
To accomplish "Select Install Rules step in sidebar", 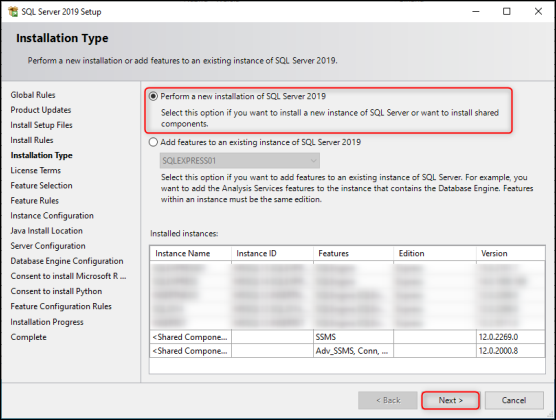I will click(32, 140).
